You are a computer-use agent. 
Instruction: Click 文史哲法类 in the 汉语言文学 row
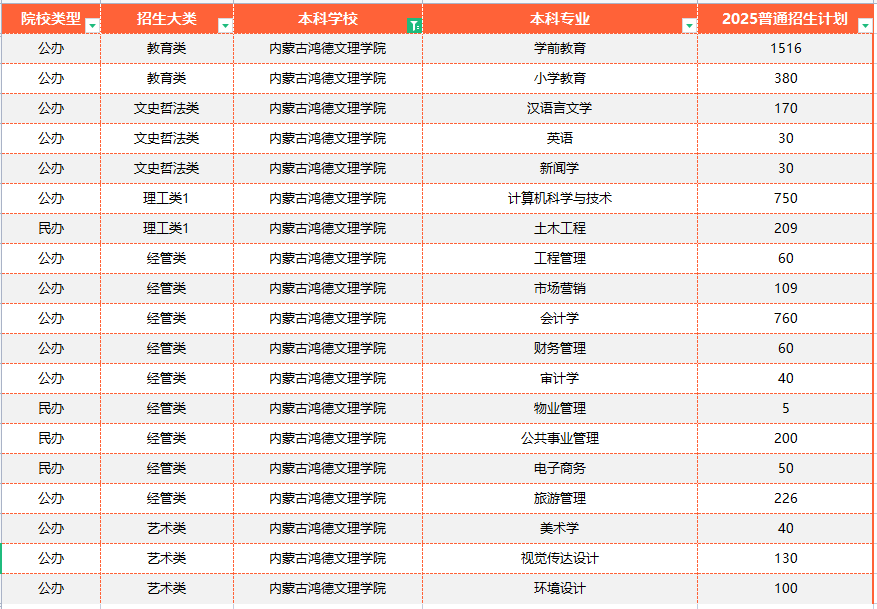point(166,108)
